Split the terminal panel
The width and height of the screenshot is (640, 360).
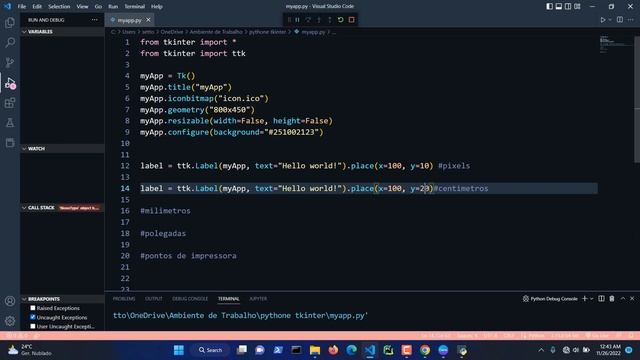pyautogui.click(x=601, y=299)
